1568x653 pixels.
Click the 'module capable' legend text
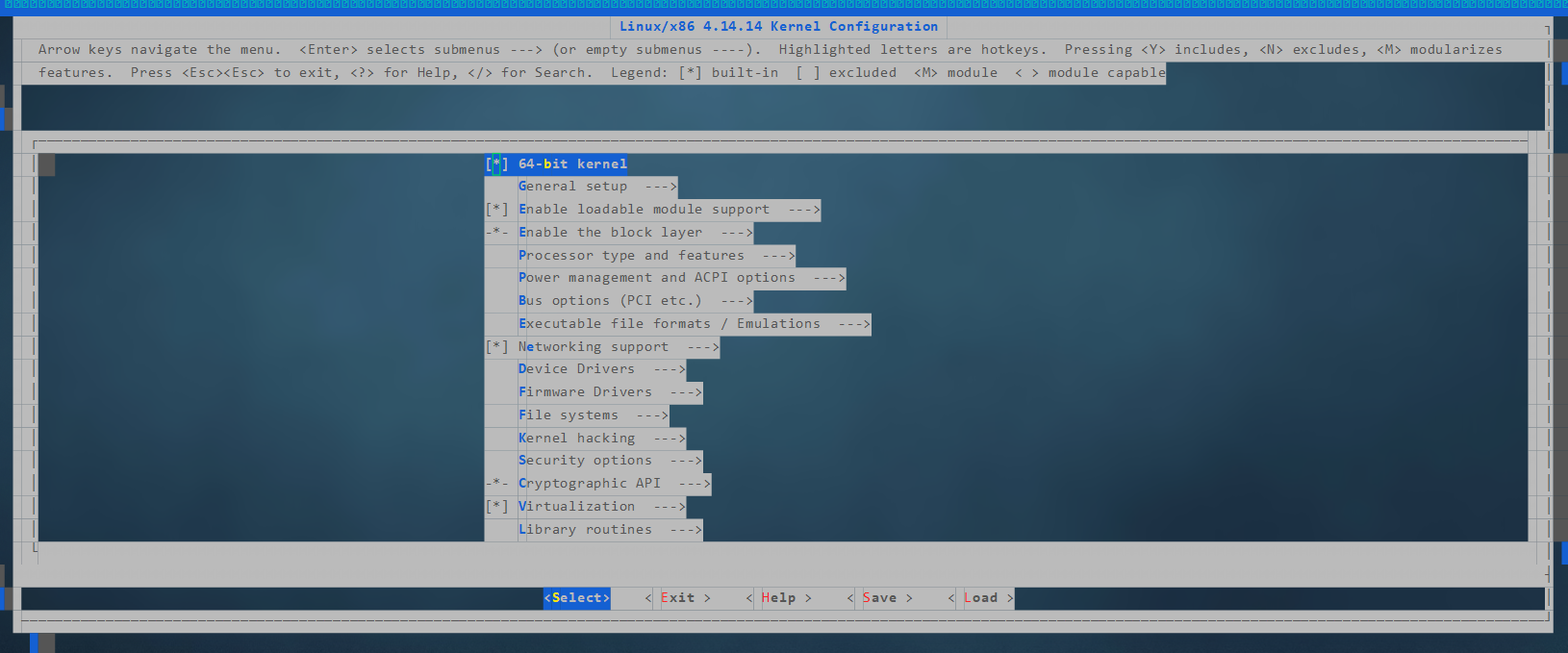coord(1106,73)
